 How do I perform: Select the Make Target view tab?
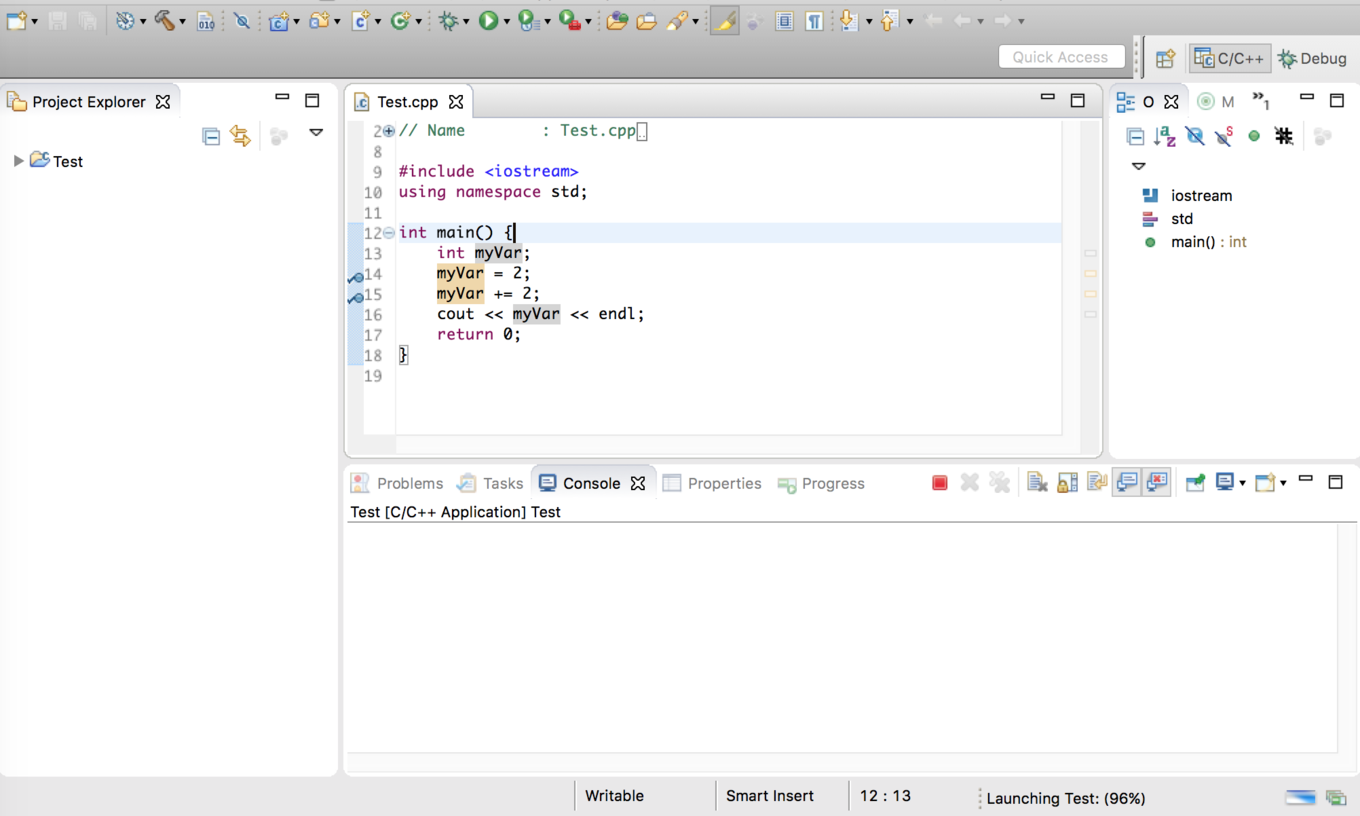click(x=1216, y=102)
